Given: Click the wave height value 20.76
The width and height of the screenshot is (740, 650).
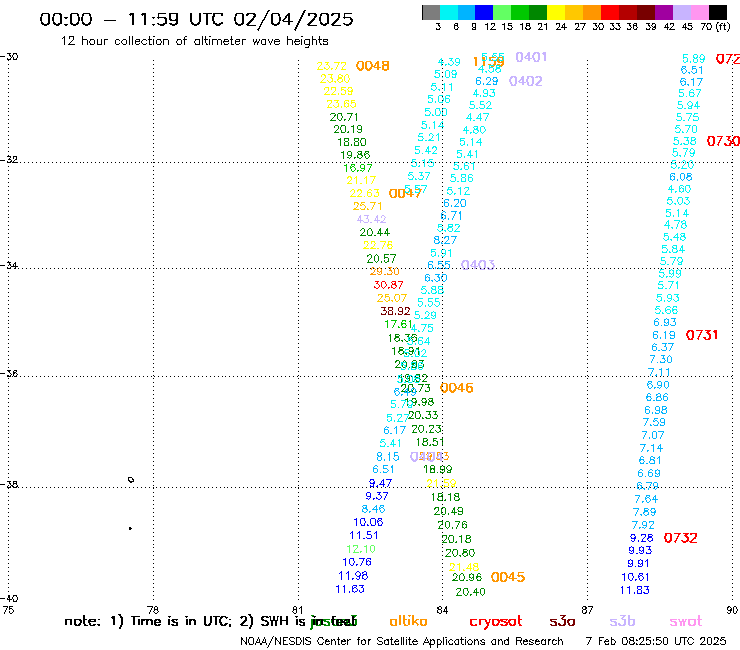Looking at the screenshot, I should tap(452, 525).
